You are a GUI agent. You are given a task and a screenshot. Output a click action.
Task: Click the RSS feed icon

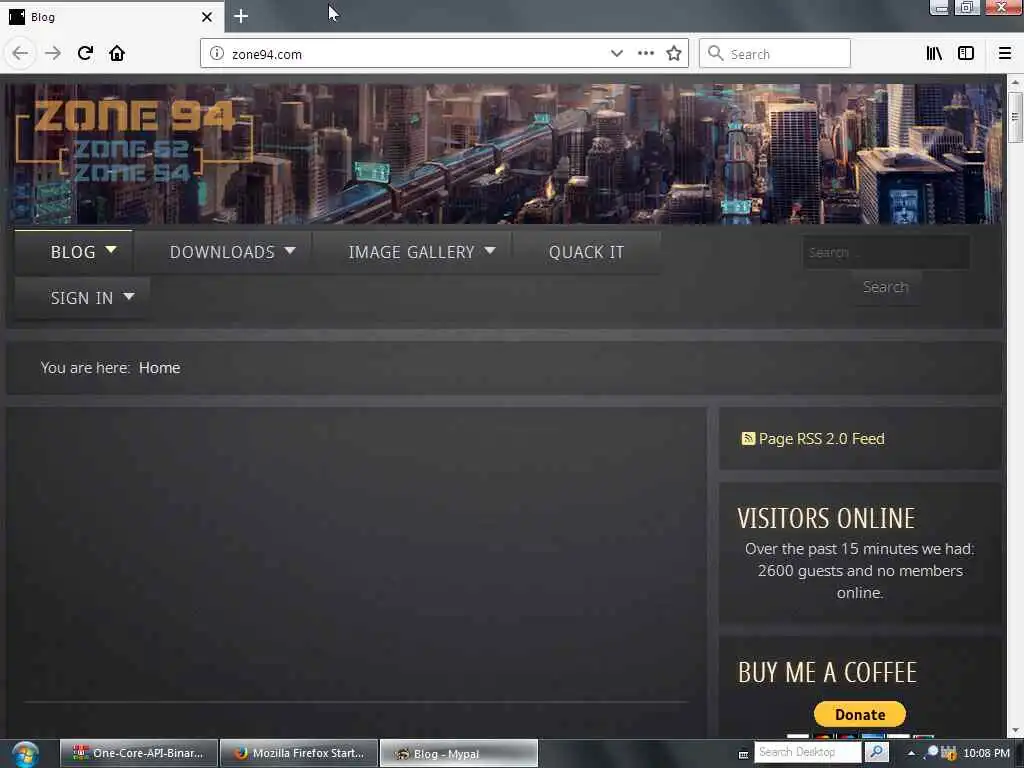pos(748,438)
